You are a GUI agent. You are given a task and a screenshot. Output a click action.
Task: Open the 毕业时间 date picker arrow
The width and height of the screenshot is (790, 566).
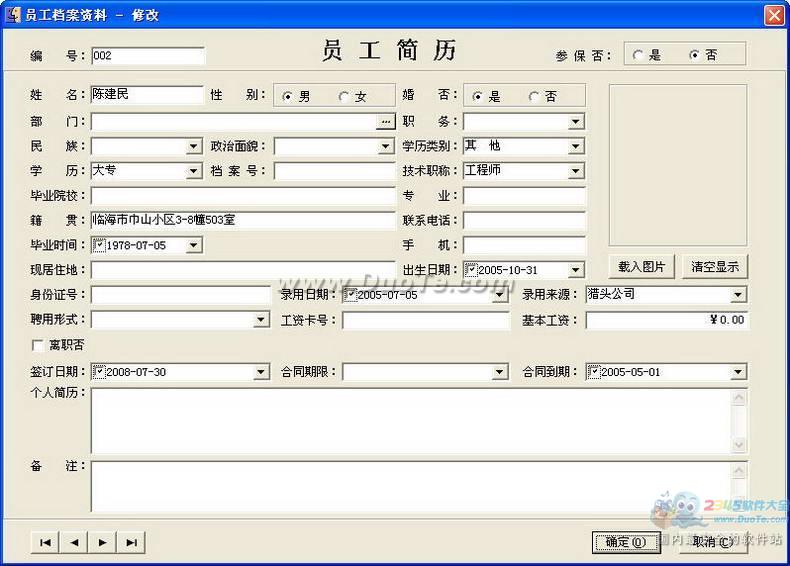point(193,245)
